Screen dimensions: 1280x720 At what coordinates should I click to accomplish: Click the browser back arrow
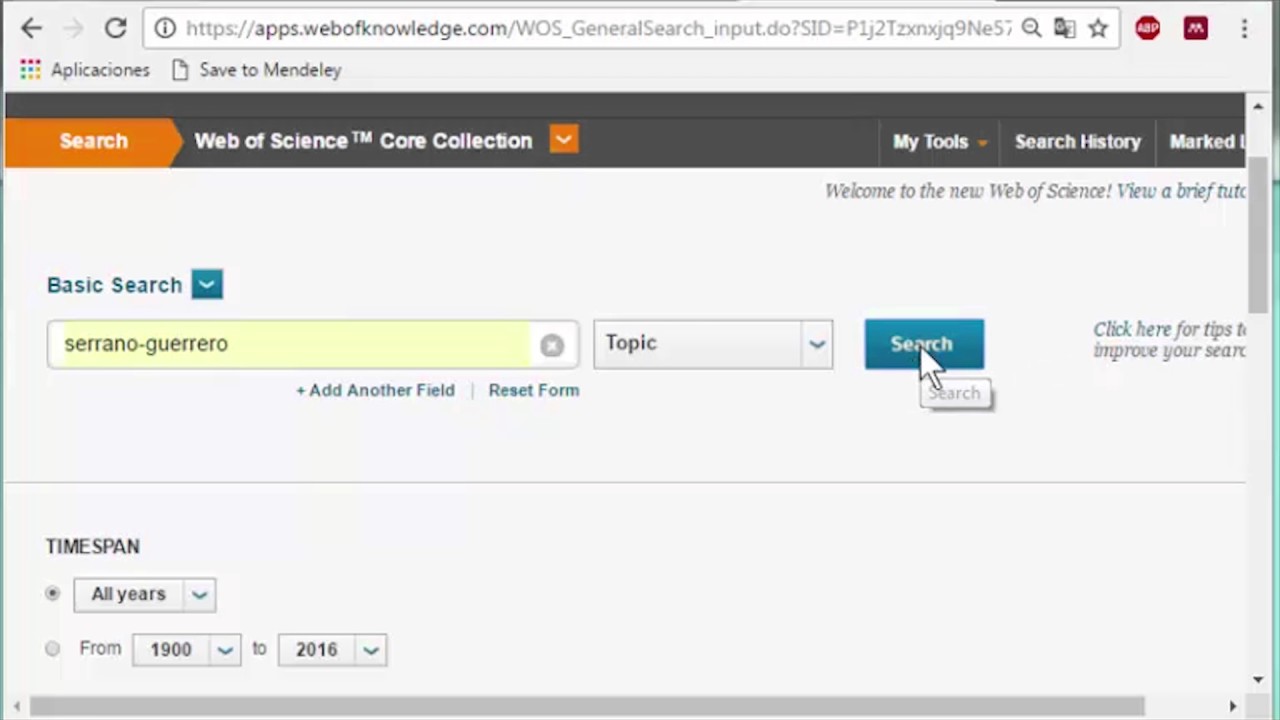[x=32, y=28]
